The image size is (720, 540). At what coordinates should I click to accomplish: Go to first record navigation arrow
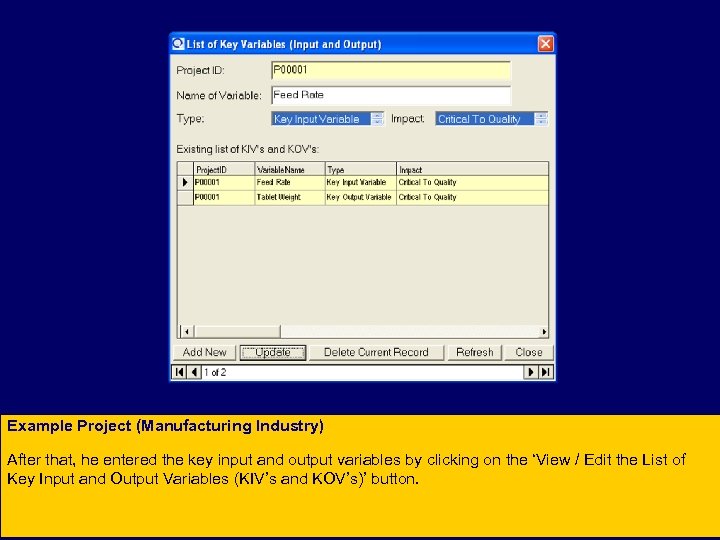coord(179,372)
